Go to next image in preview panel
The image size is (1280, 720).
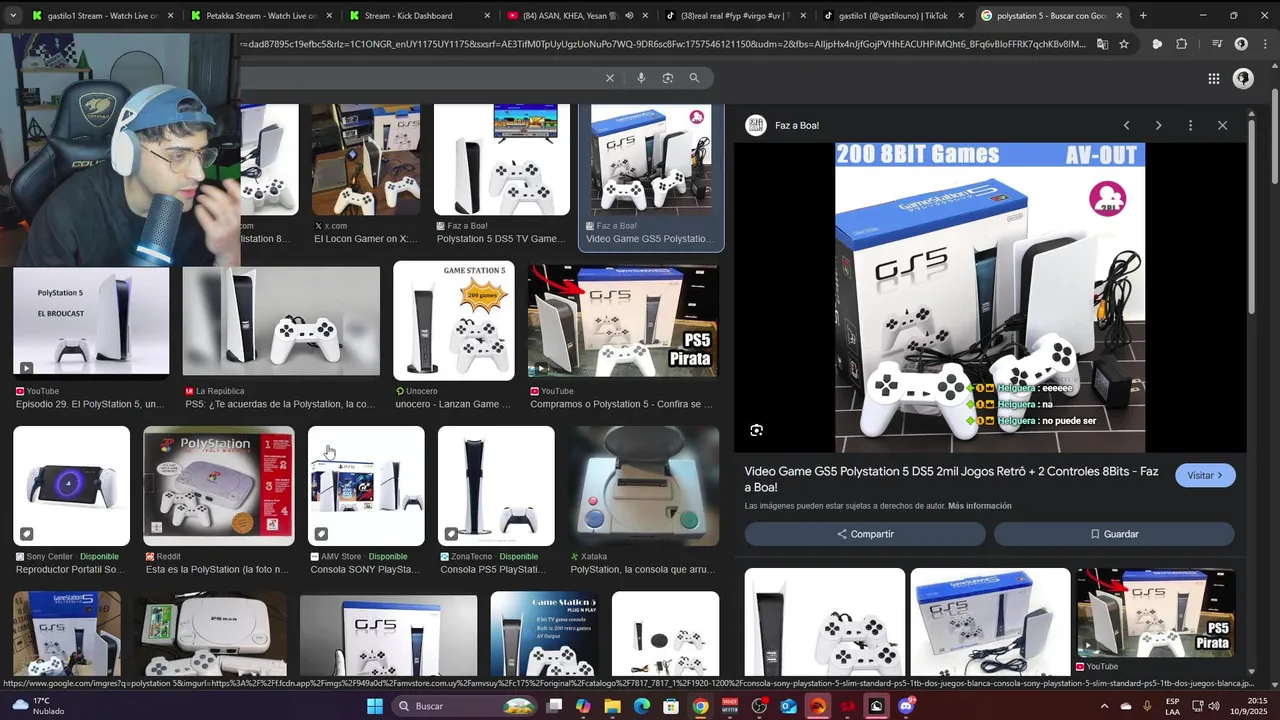coord(1158,125)
